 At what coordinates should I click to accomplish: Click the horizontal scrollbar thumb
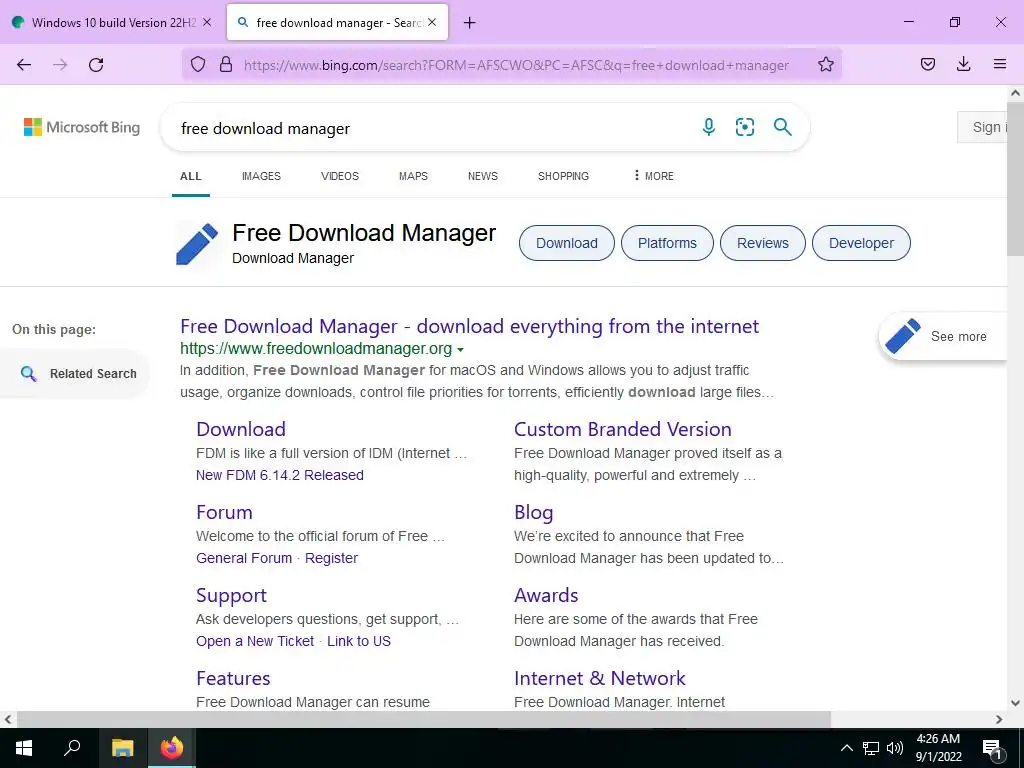coord(423,719)
